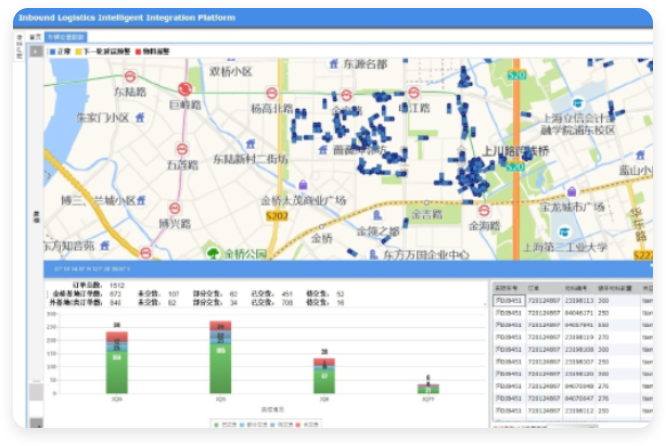
Task: Expand the map toolbar arrow button
Action: pyautogui.click(x=35, y=51)
